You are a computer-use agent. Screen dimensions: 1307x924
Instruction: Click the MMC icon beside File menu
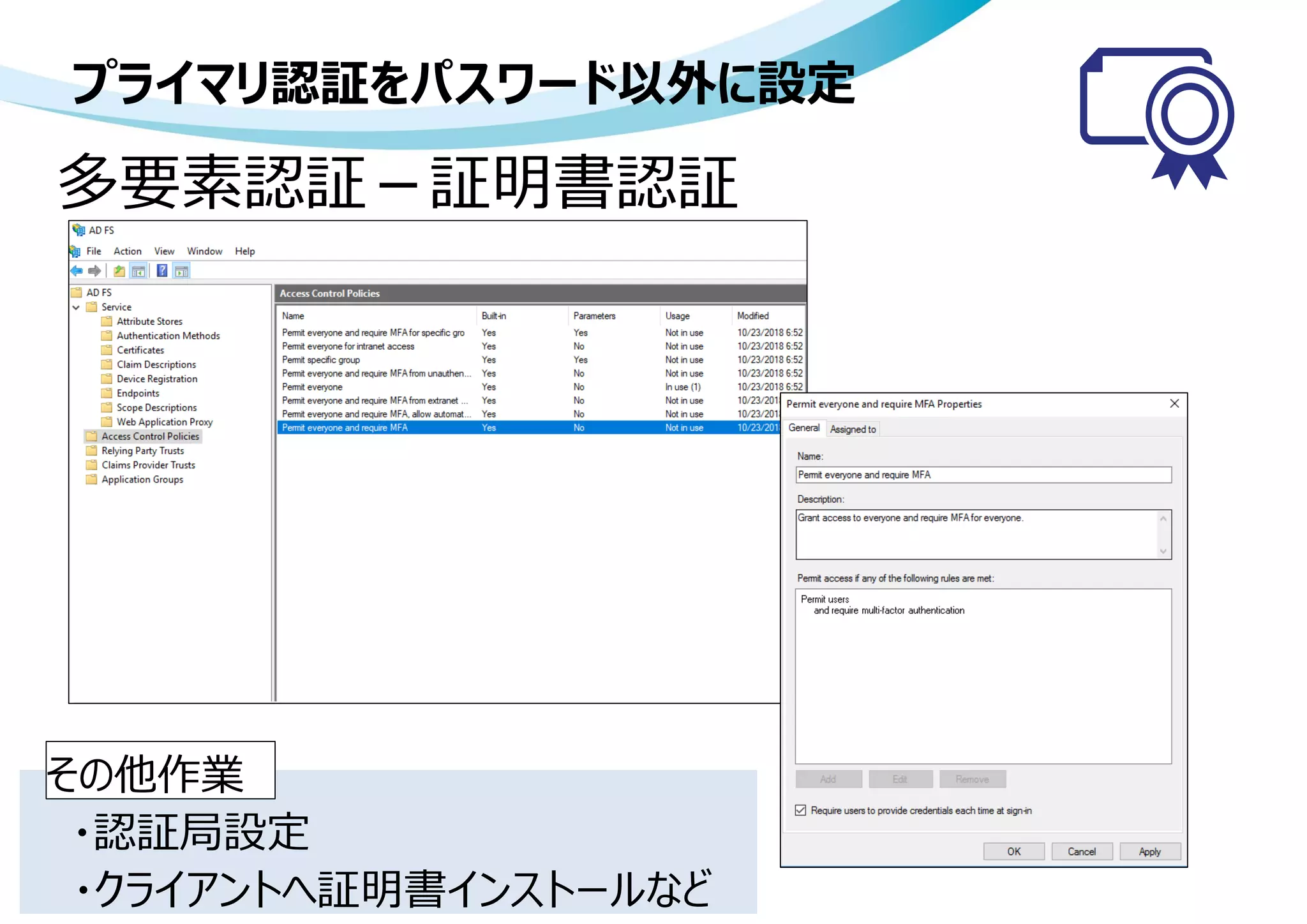(x=75, y=251)
